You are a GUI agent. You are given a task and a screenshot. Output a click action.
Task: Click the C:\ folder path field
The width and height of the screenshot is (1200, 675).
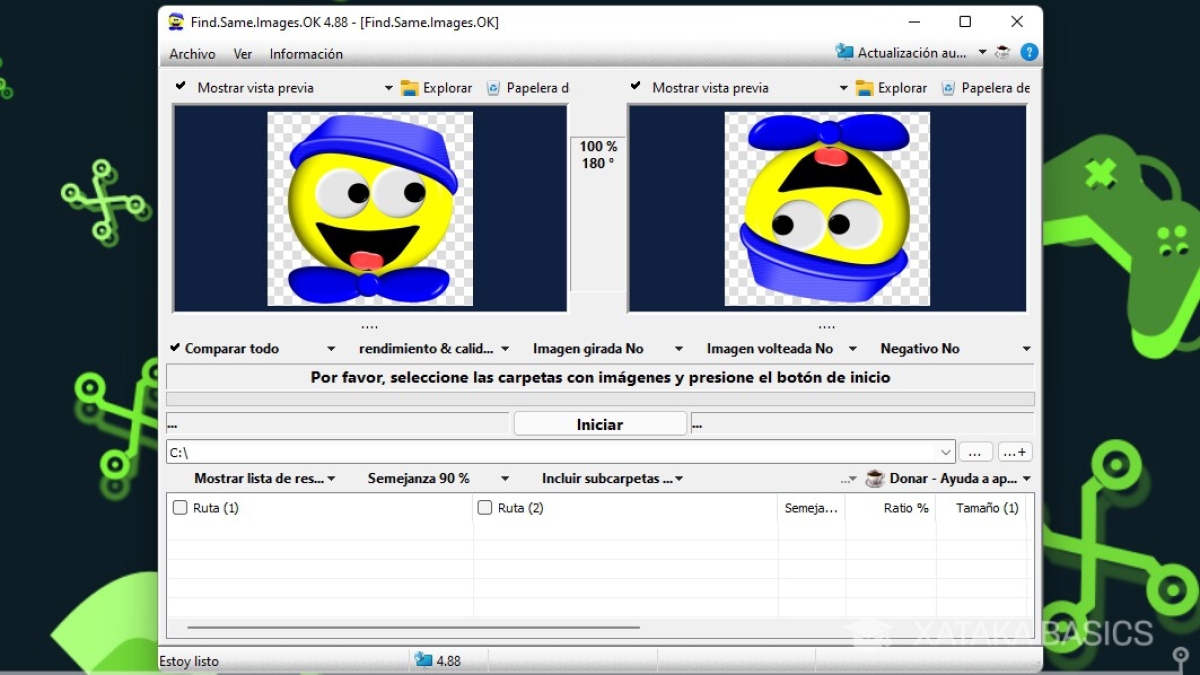click(561, 452)
